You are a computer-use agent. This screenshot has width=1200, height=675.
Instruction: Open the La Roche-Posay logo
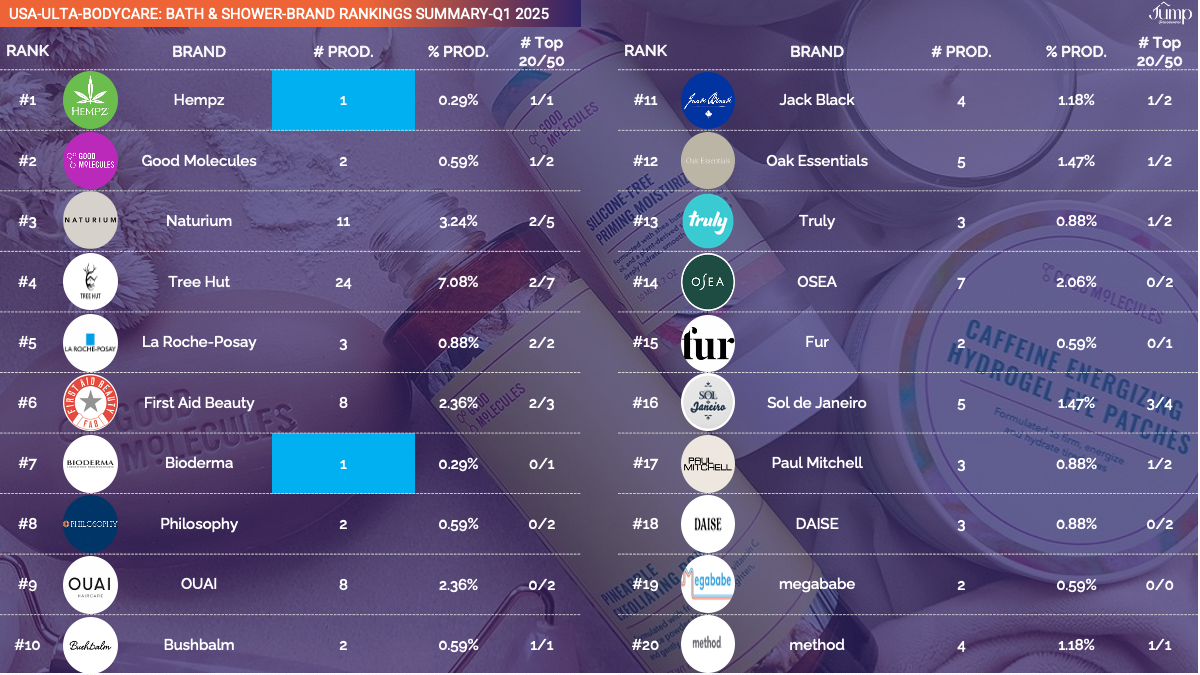pyautogui.click(x=90, y=342)
